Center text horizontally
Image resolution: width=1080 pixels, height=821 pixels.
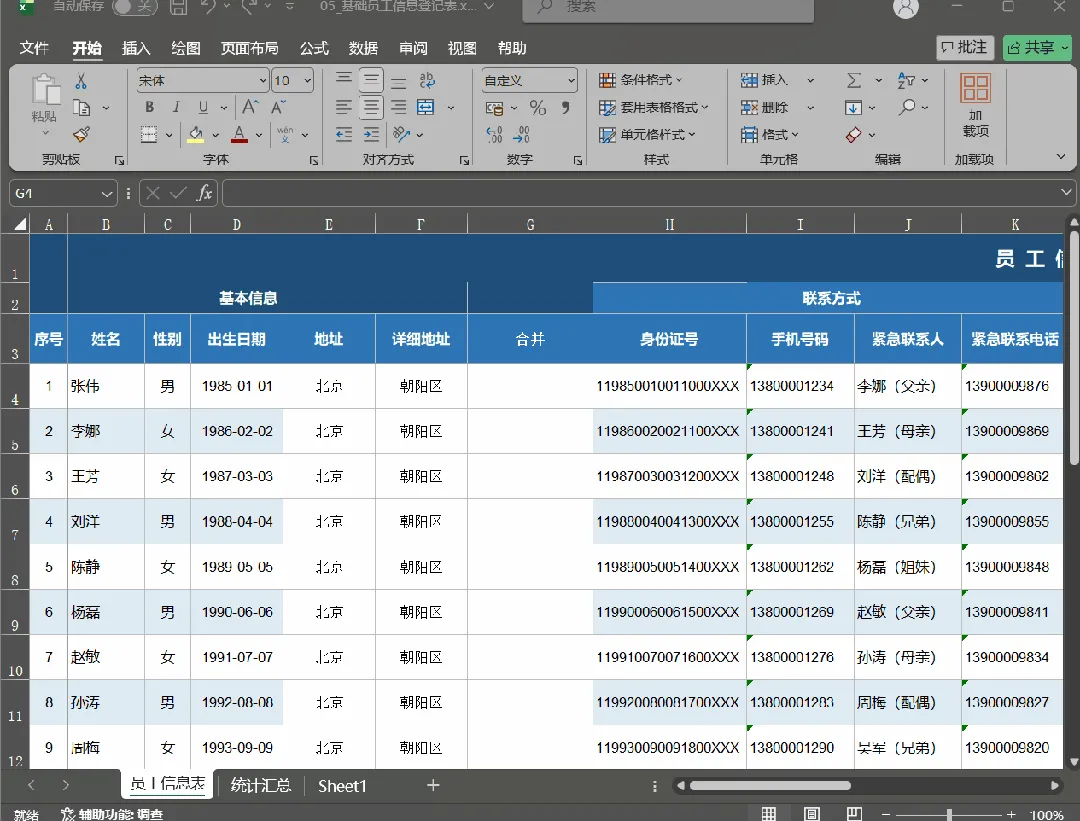pos(371,107)
